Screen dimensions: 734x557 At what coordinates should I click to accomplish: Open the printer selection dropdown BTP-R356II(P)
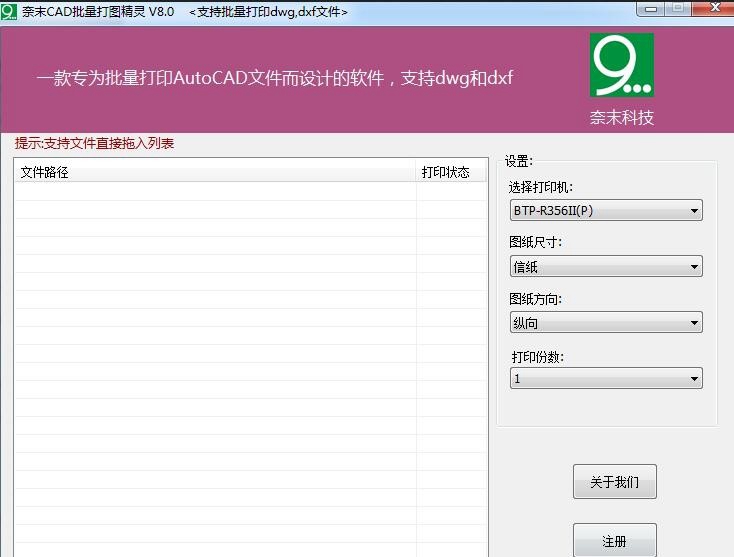pos(606,211)
